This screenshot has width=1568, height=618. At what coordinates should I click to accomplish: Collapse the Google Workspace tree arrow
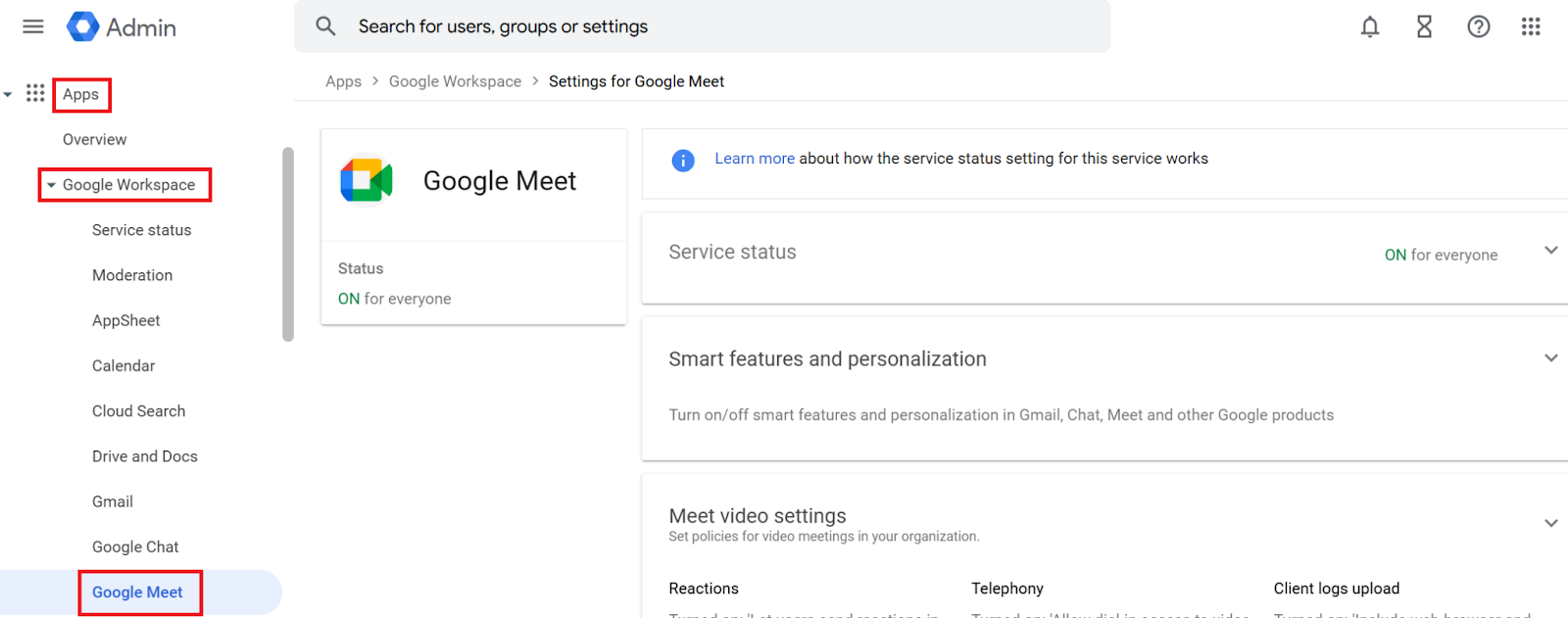(x=51, y=185)
